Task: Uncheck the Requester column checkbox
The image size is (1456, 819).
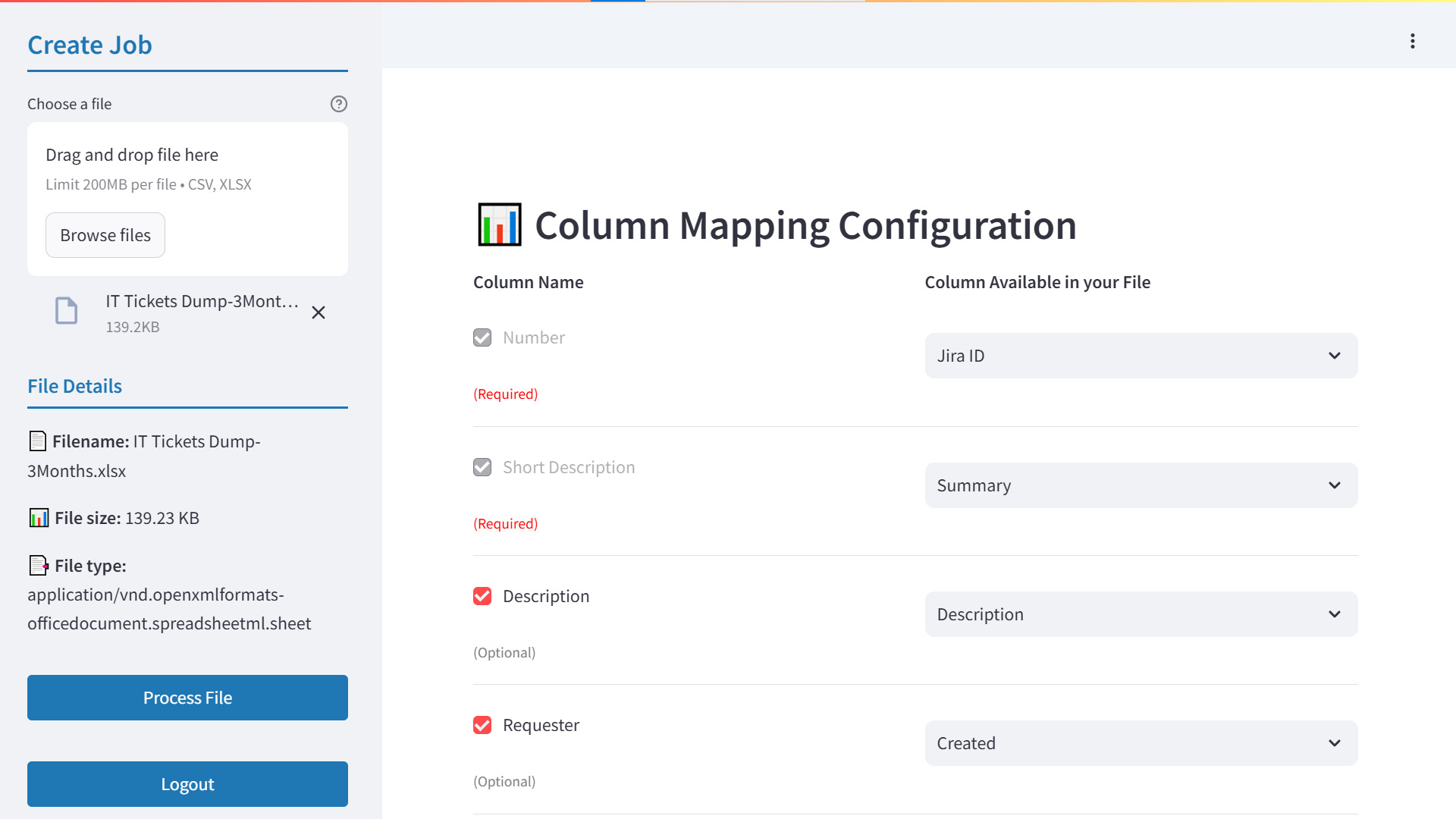Action: [x=482, y=725]
